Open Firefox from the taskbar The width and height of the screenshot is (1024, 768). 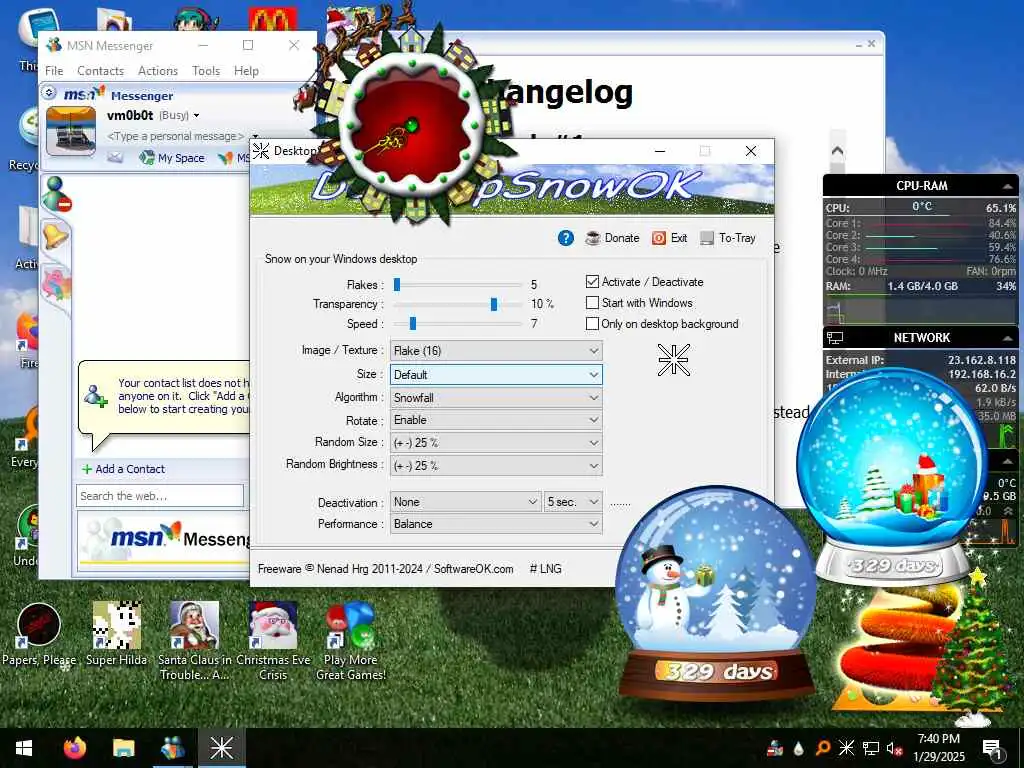[74, 748]
